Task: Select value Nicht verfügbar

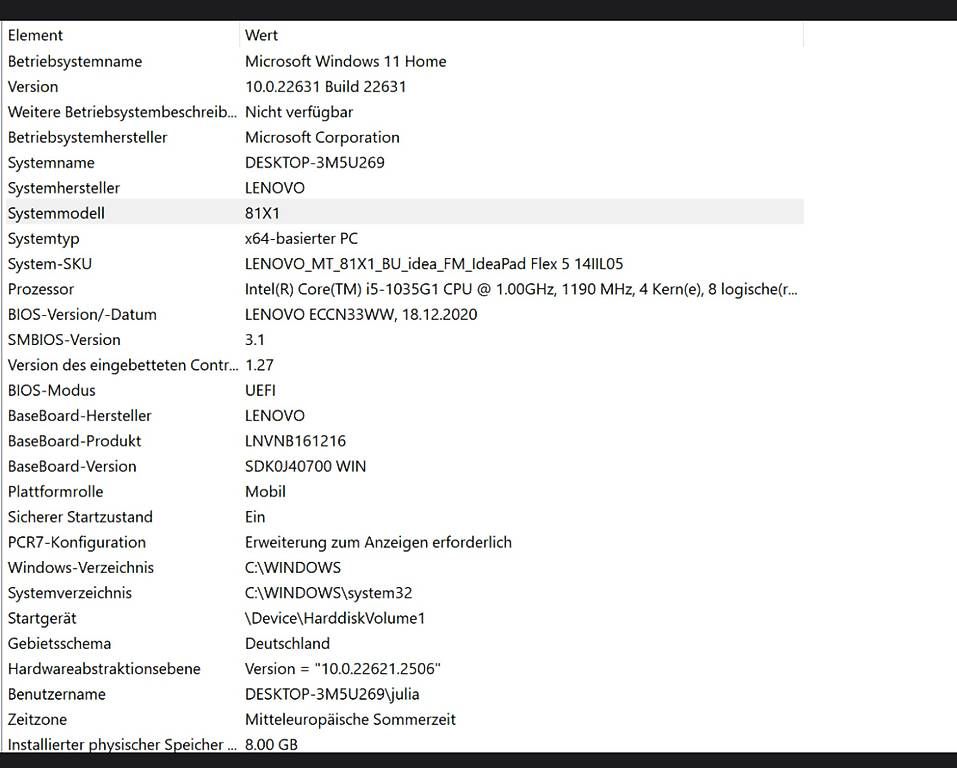Action: [299, 112]
